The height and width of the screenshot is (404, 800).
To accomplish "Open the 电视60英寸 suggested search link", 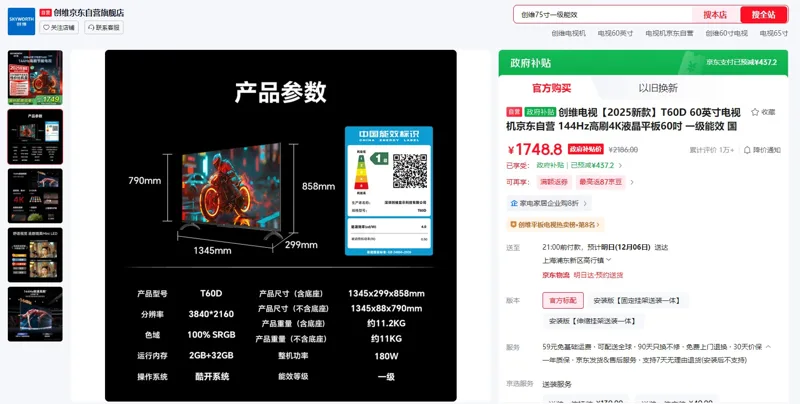I will (615, 33).
